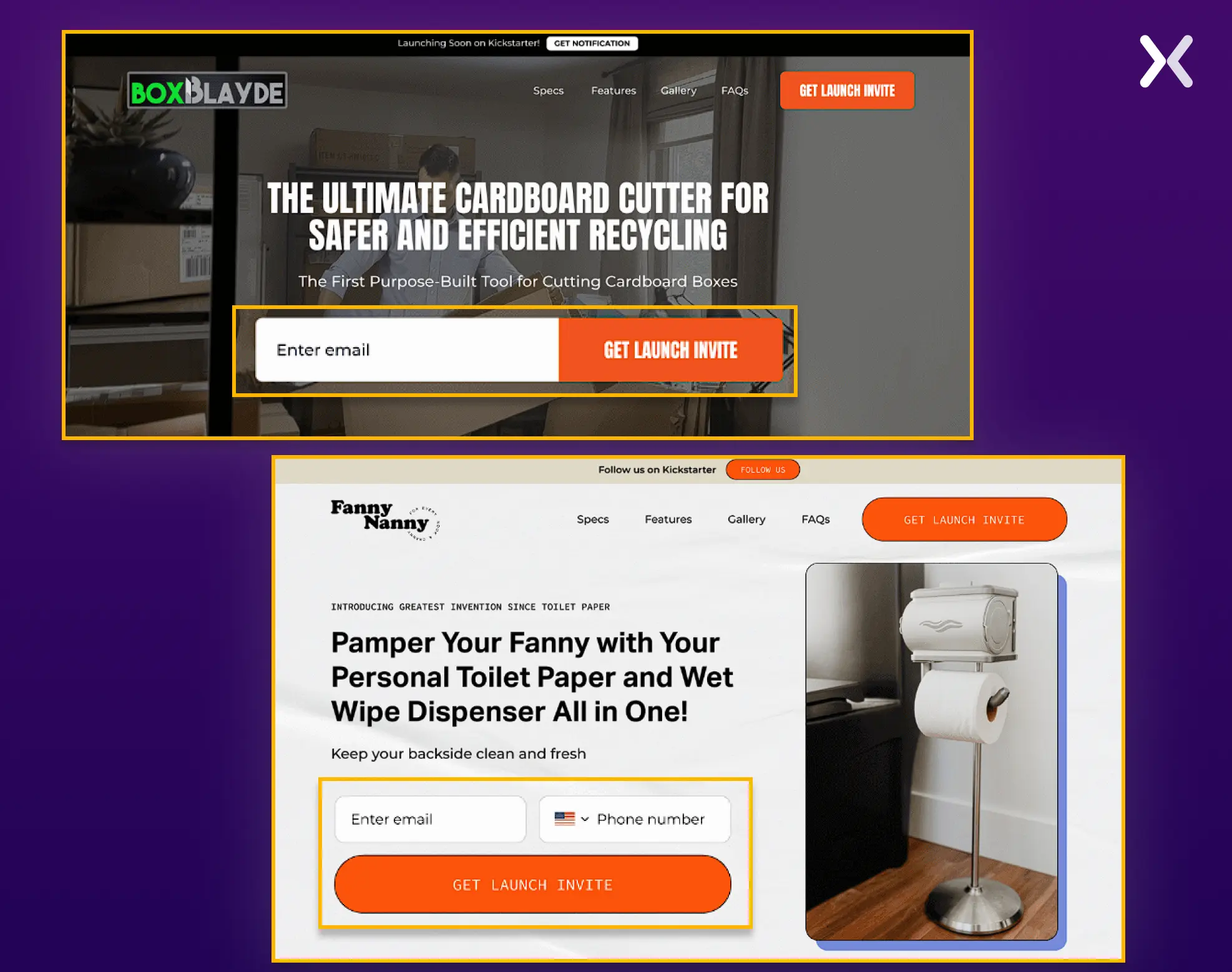Expand the FAQs section on Fanny Nanny site

[815, 519]
